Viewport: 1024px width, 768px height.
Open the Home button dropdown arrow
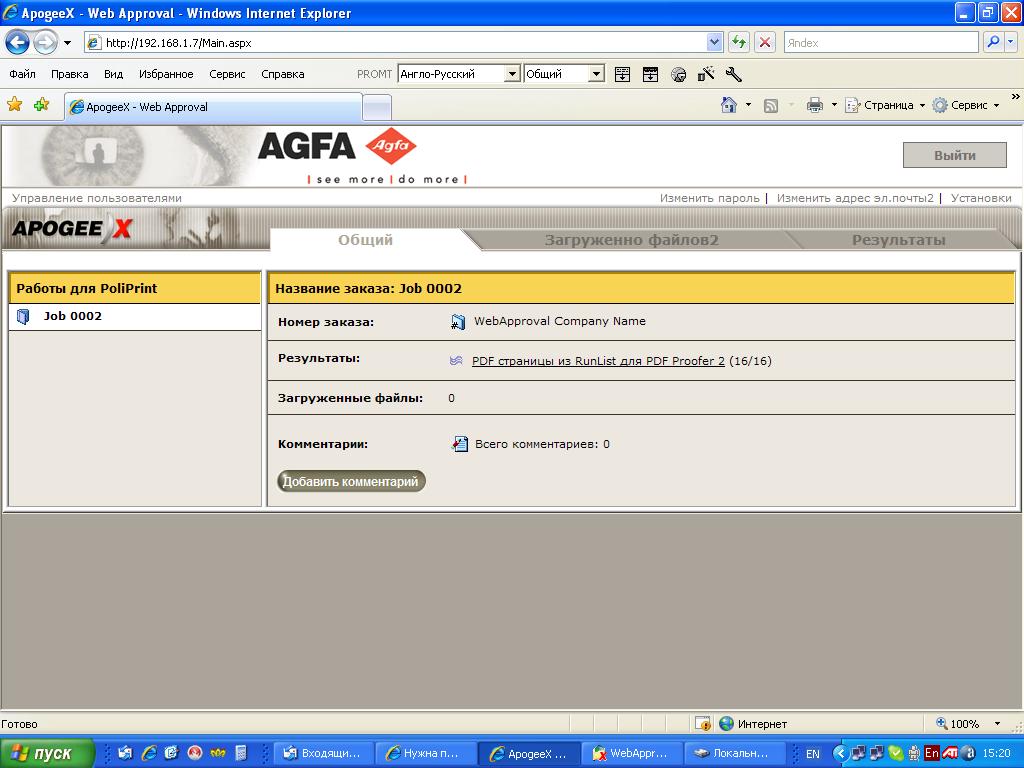click(748, 105)
